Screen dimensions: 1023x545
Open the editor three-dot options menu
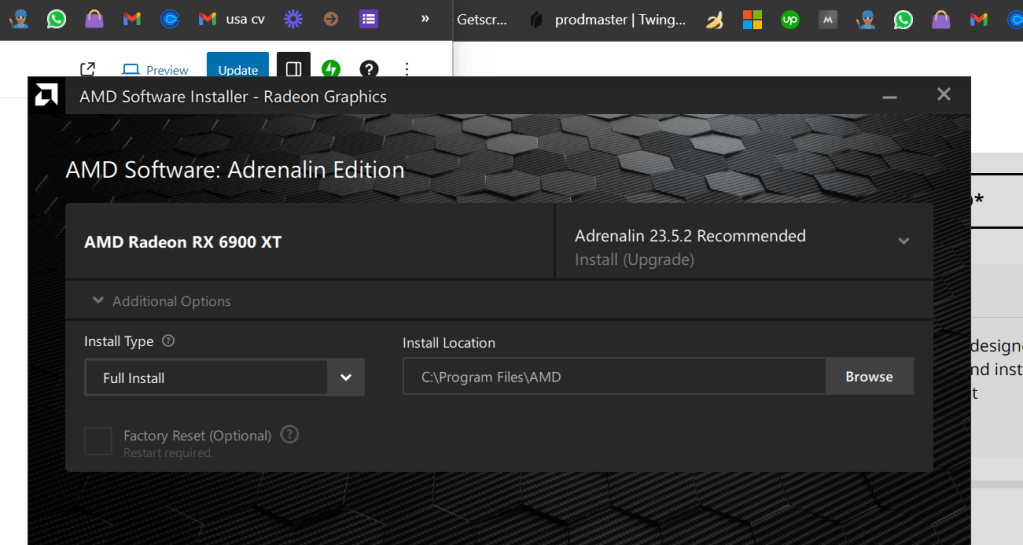406,69
